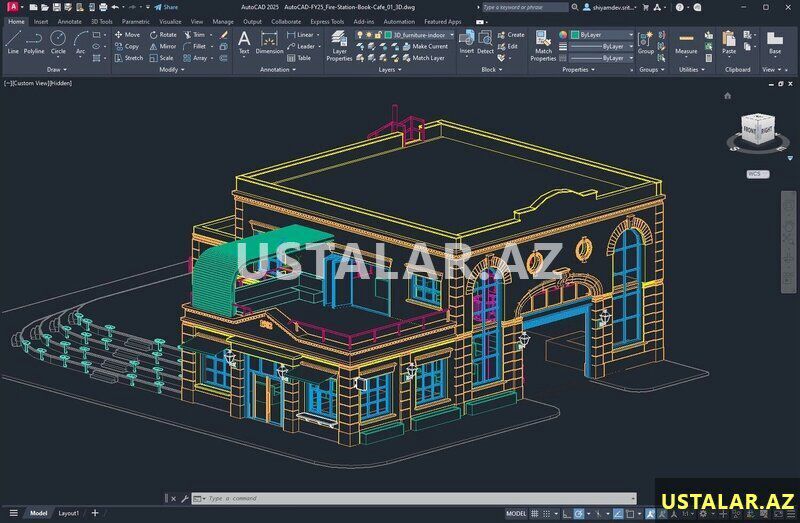Open the Linear dimension dropdown arrow
This screenshot has height=523, width=800.
coord(318,35)
